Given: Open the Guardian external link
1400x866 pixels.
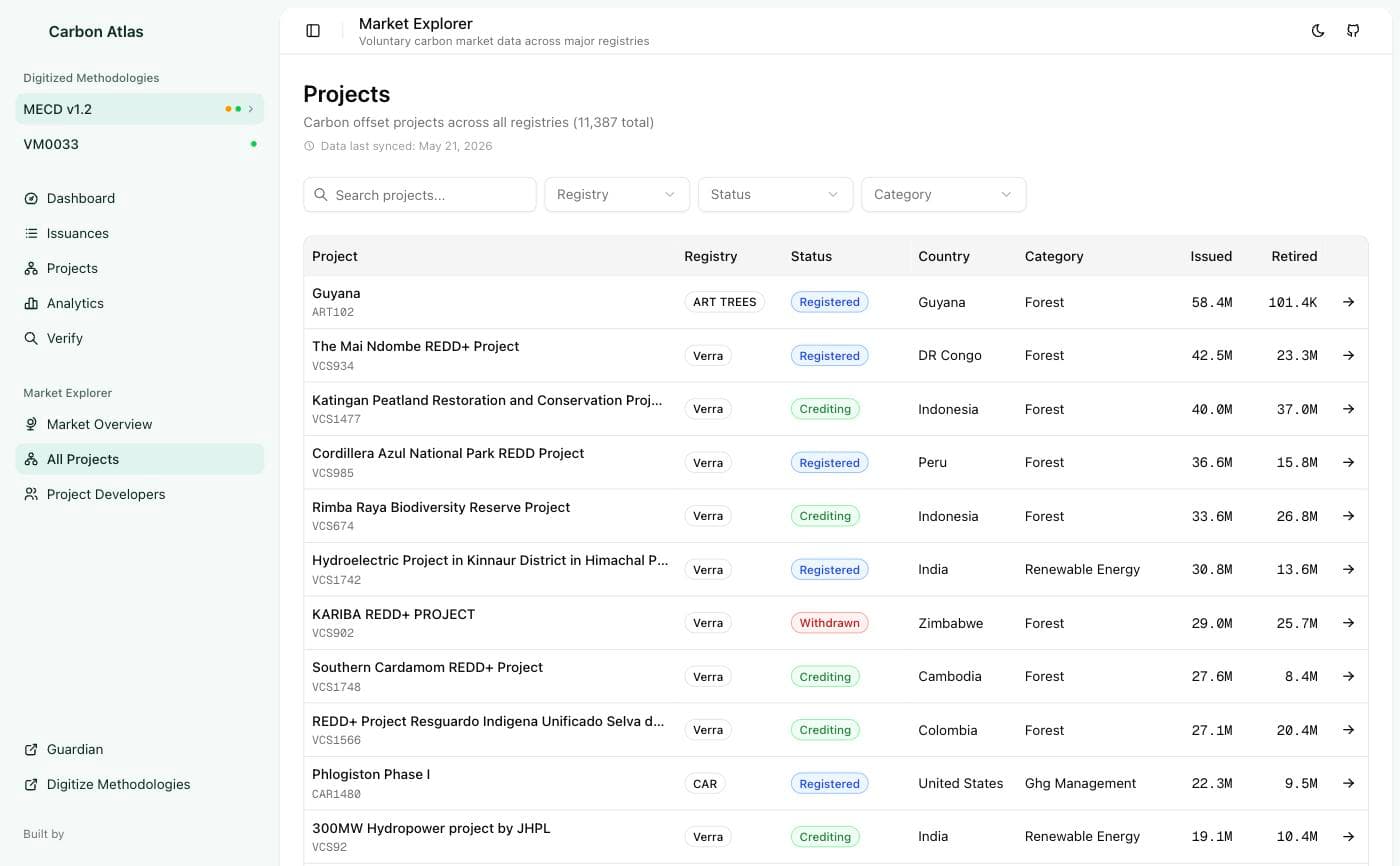Looking at the screenshot, I should [x=140, y=749].
